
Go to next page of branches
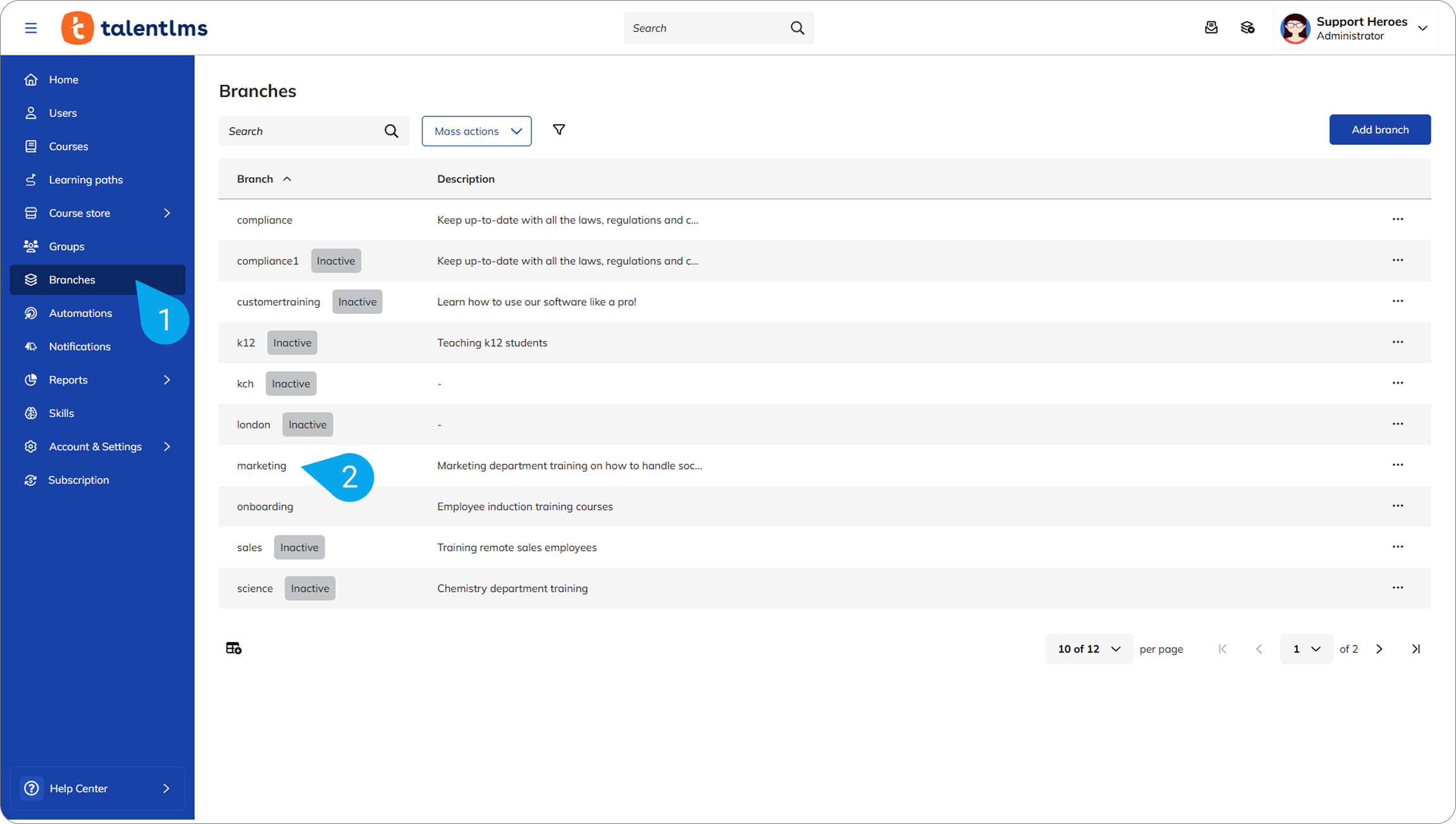(x=1379, y=649)
